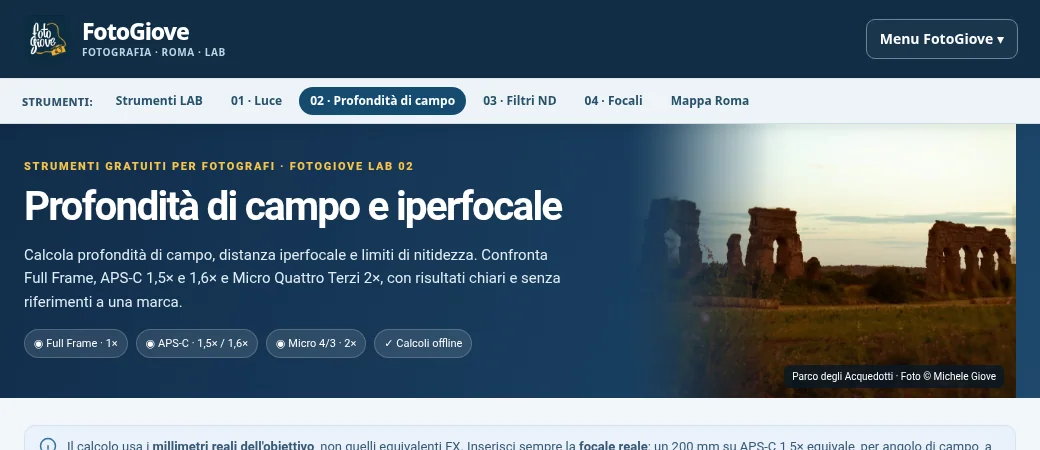Open the 04 · Focali tab

click(614, 101)
